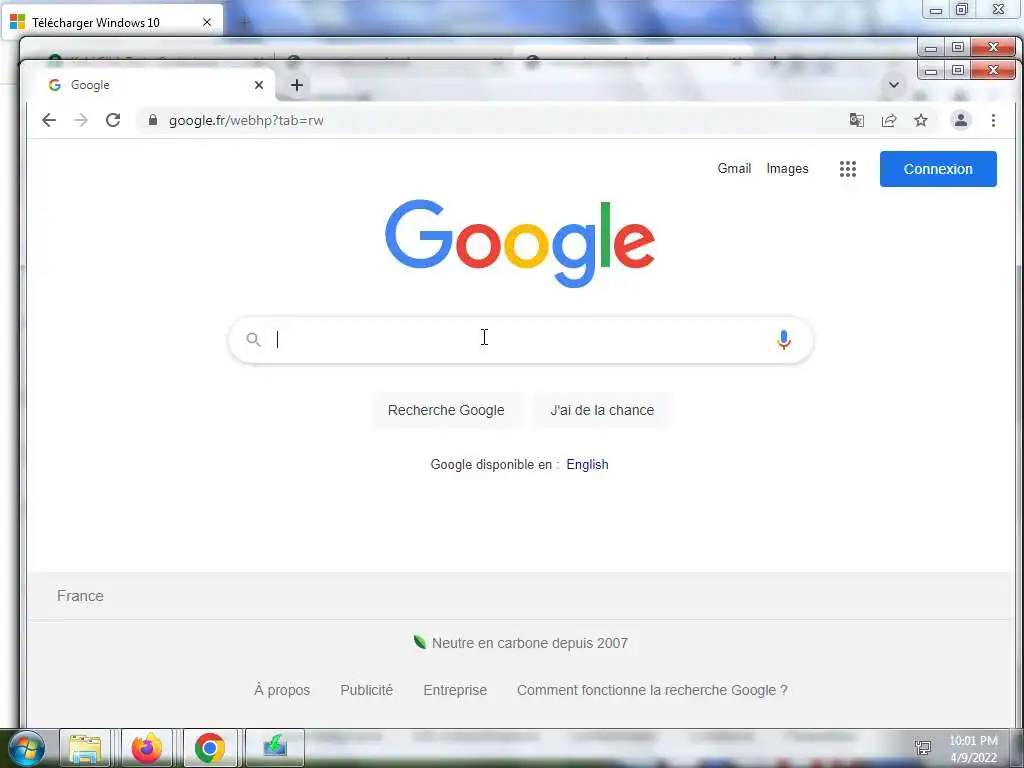Viewport: 1024px width, 768px height.
Task: Open the translate page icon
Action: click(x=856, y=120)
